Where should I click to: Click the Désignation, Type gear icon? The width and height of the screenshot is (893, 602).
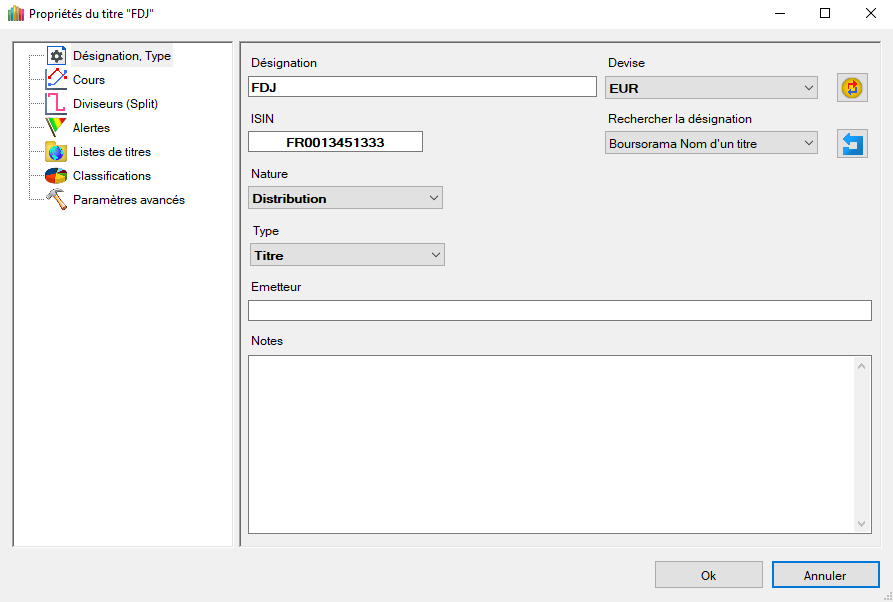click(x=56, y=56)
